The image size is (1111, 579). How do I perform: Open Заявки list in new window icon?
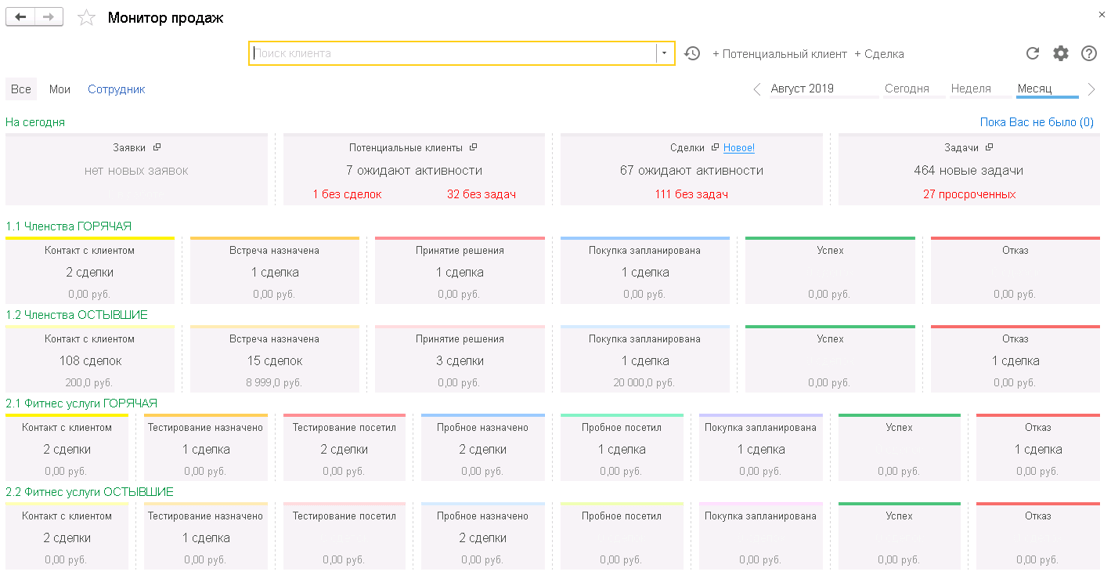[157, 147]
